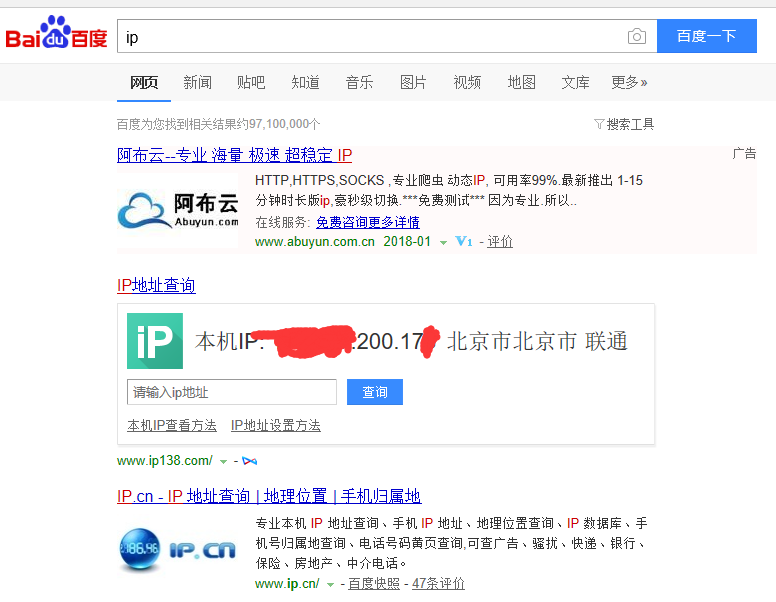This screenshot has width=776, height=602.
Task: Open 免费咨询更多详情 link
Action: (x=368, y=222)
